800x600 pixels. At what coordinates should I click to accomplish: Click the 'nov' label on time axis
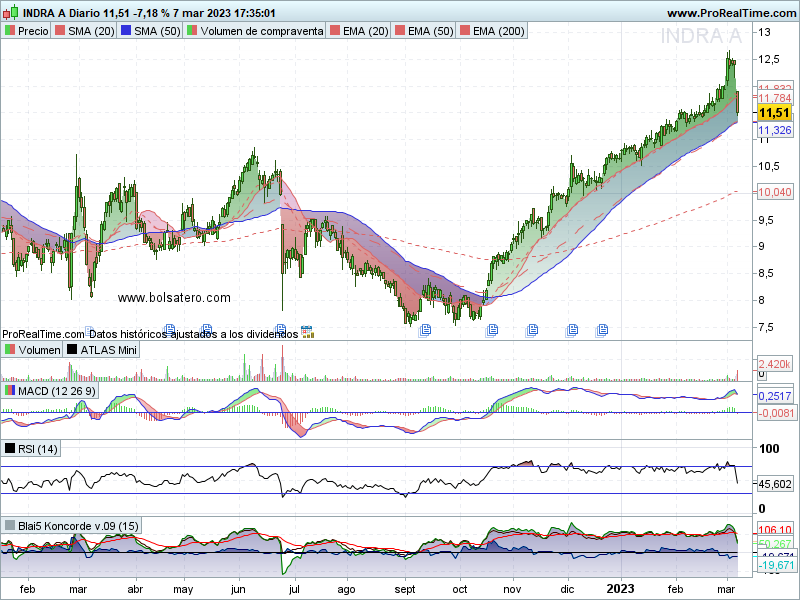(512, 589)
